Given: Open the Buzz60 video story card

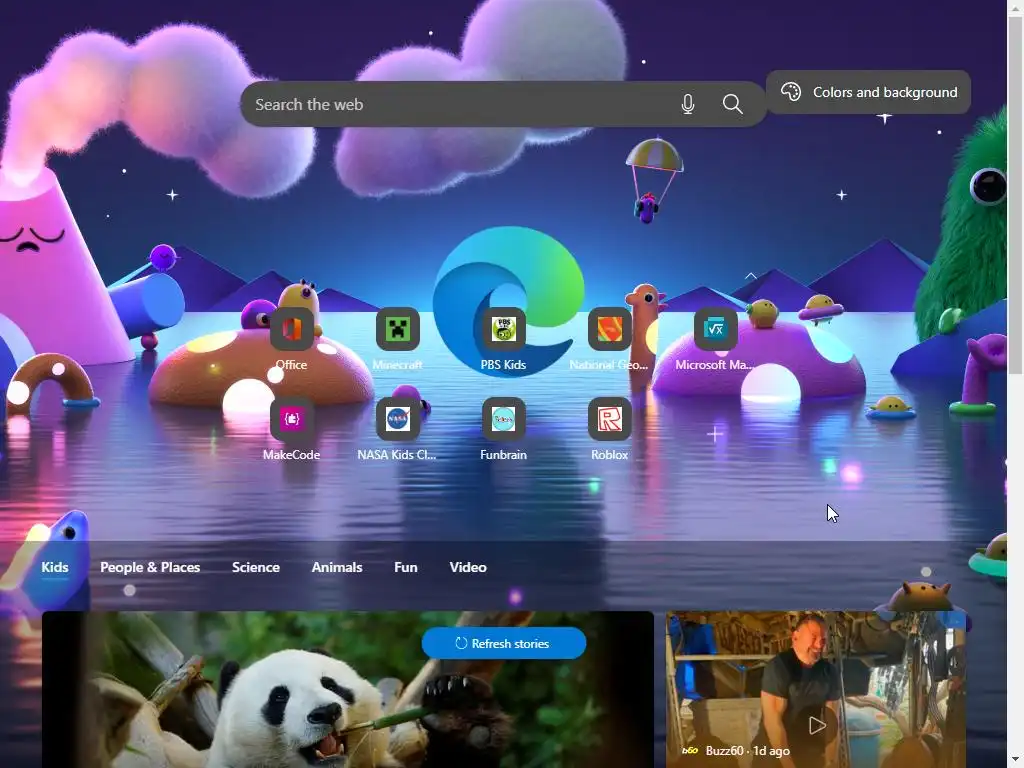Looking at the screenshot, I should (x=815, y=690).
